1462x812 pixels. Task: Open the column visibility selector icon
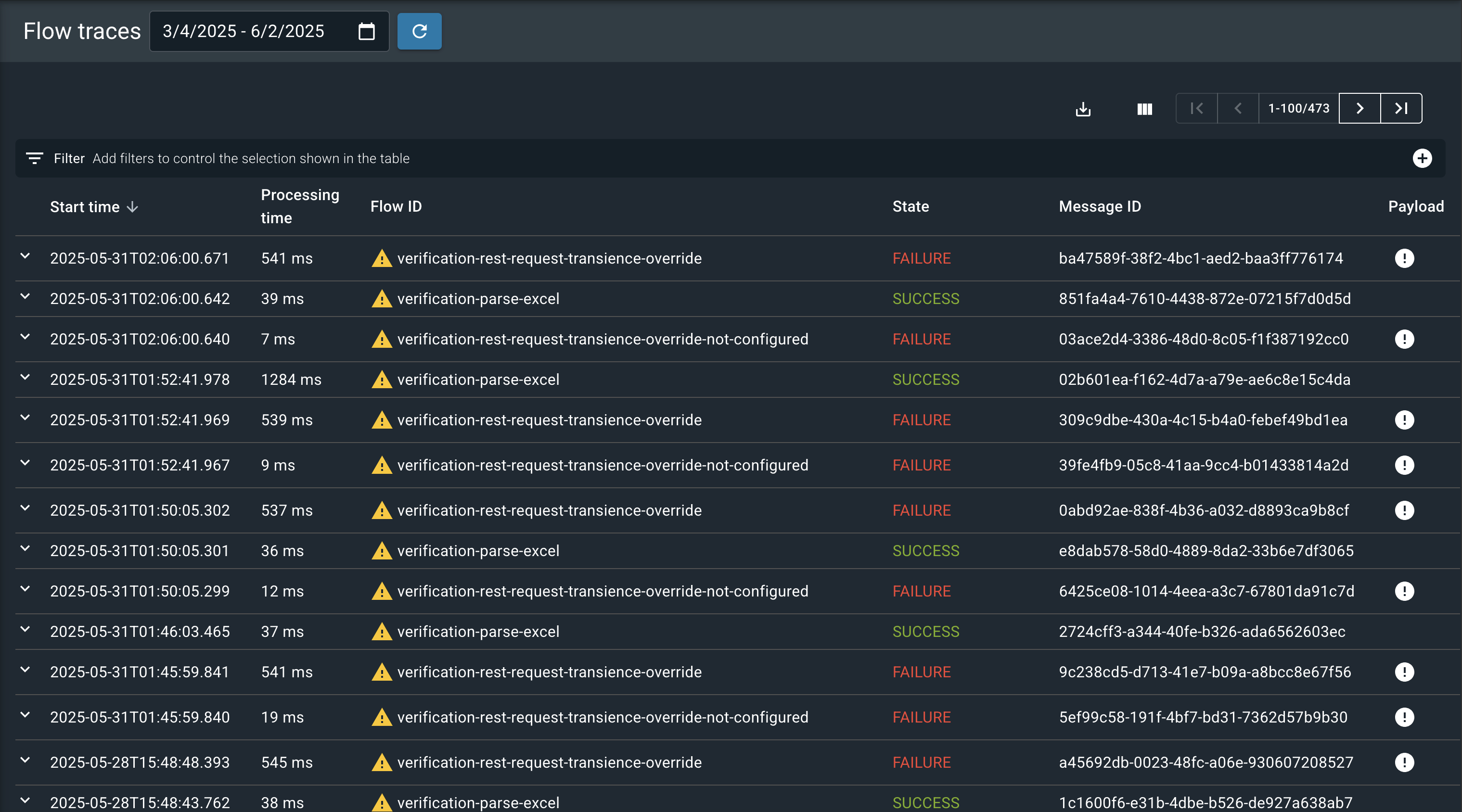coord(1144,108)
